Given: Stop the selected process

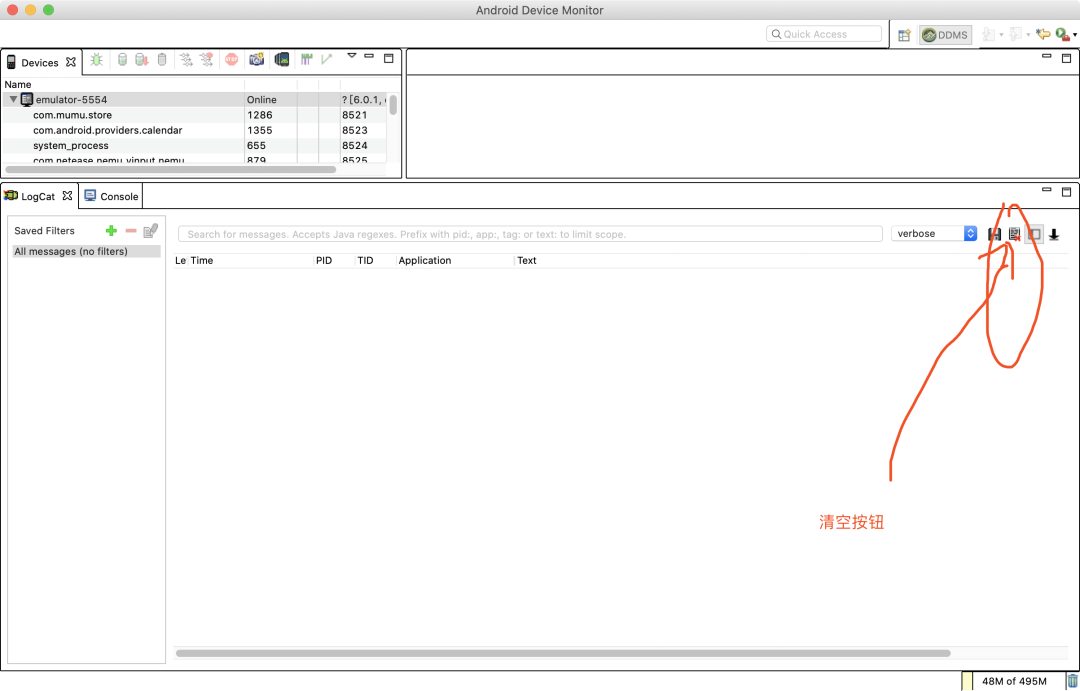Looking at the screenshot, I should 231,59.
